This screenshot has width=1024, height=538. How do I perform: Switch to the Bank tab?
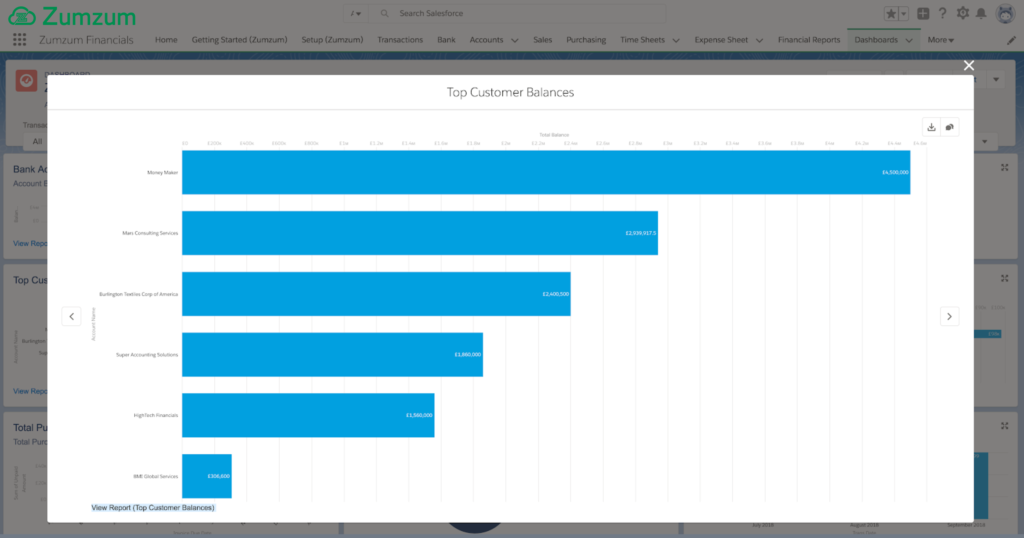click(x=446, y=40)
